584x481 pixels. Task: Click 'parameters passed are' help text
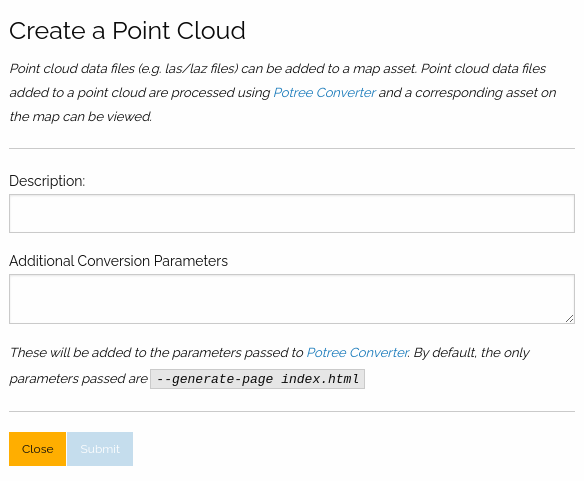pyautogui.click(x=79, y=379)
